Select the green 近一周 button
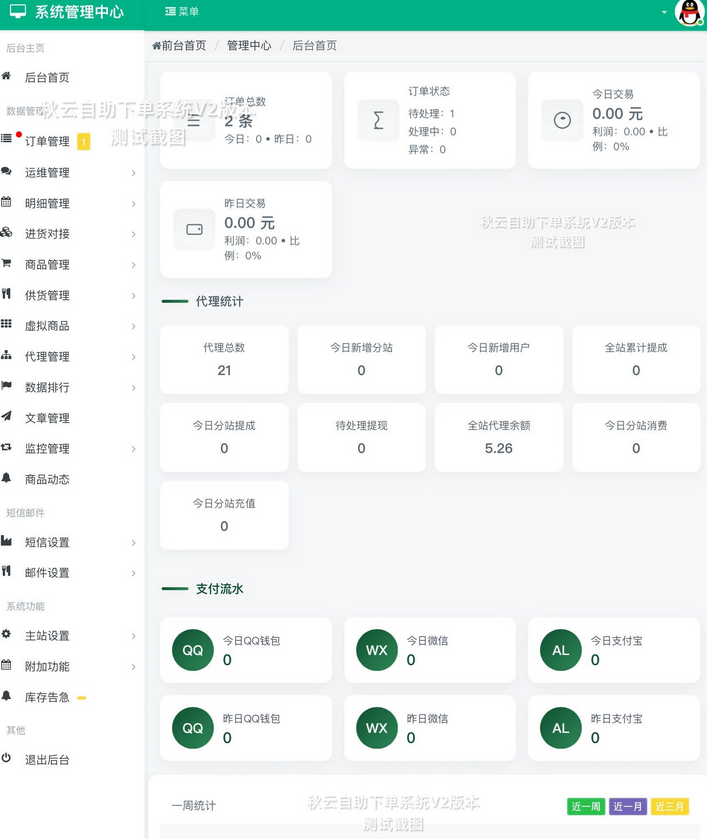Screen dimensions: 707x839 pos(586,806)
